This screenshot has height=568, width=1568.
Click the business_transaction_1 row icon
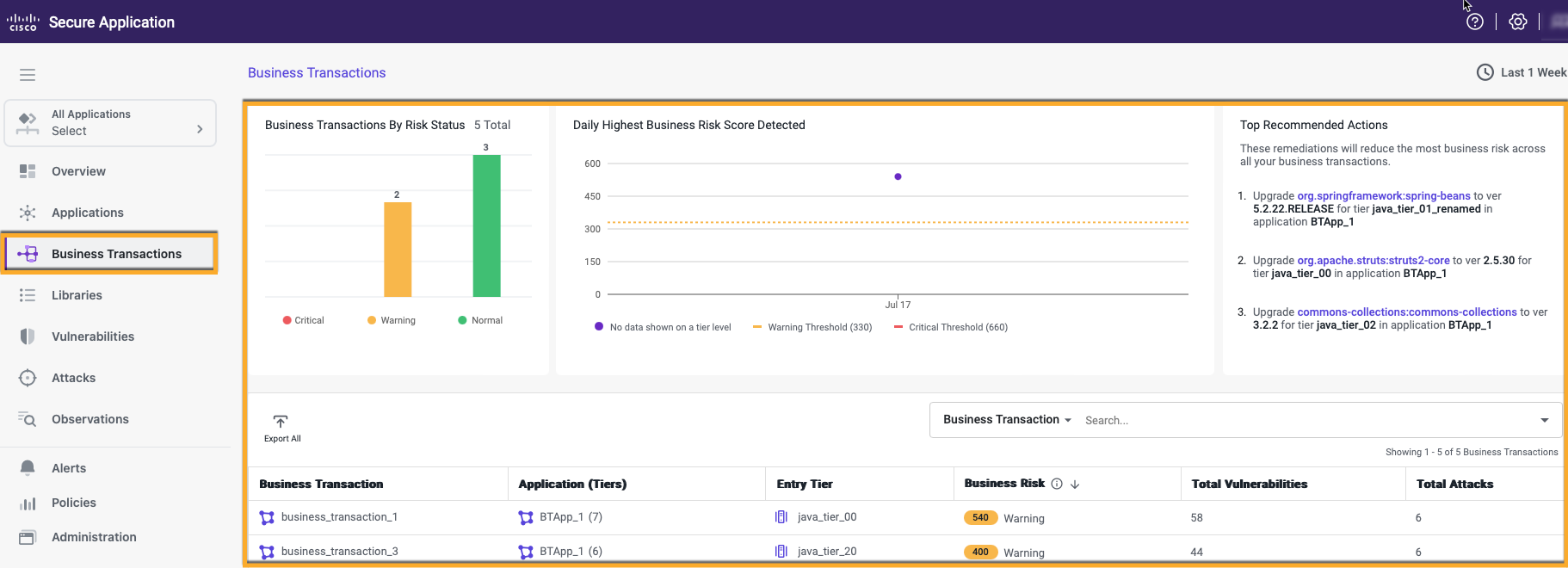tap(267, 517)
